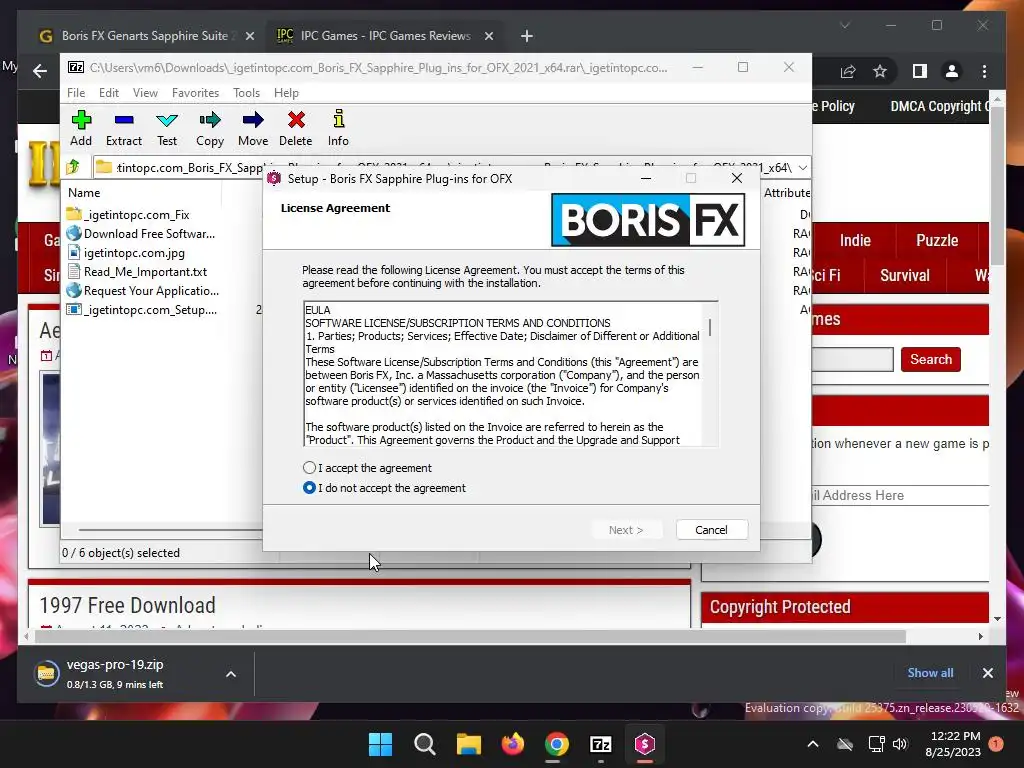Toggle Chrome side panel icon
The width and height of the screenshot is (1024, 768).
point(920,71)
